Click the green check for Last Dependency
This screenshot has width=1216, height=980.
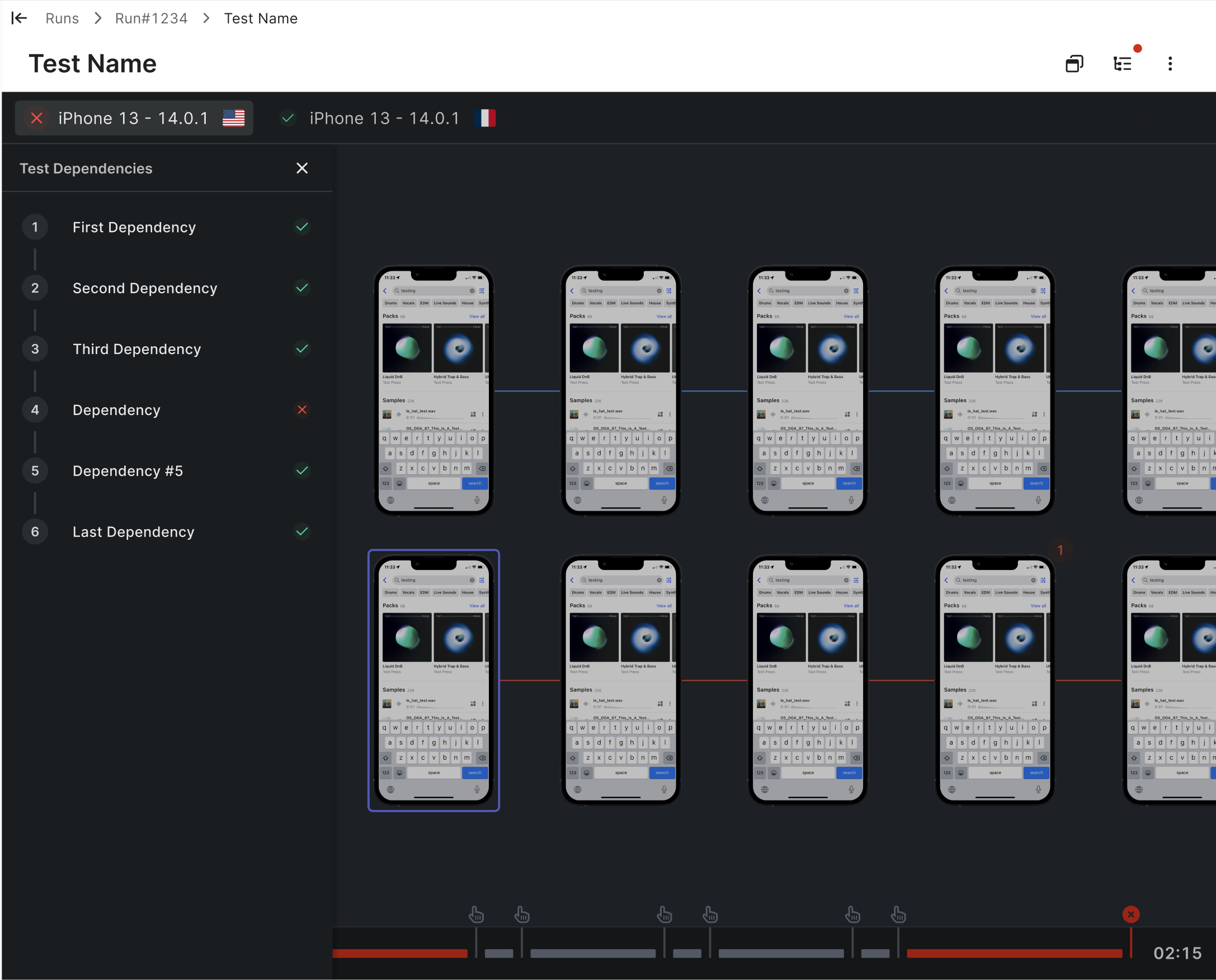pos(302,532)
